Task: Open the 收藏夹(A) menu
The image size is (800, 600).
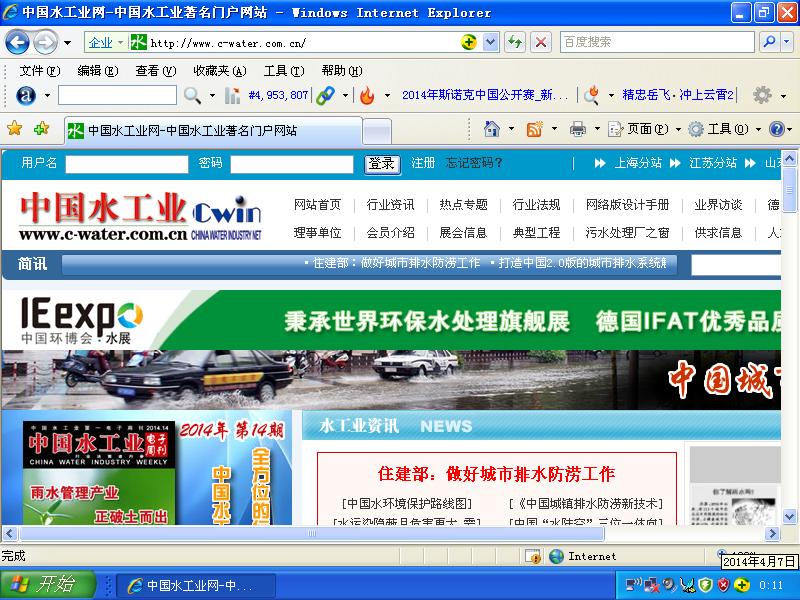Action: coord(220,71)
